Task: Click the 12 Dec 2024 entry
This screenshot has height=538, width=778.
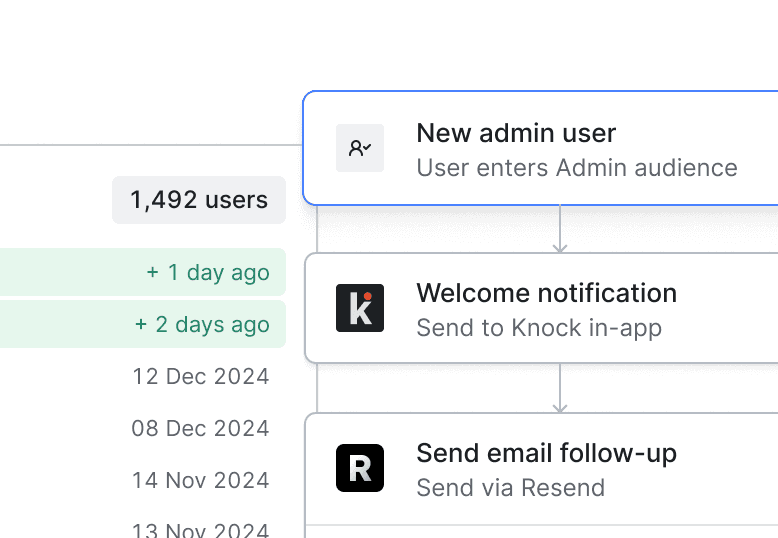Action: [x=201, y=377]
